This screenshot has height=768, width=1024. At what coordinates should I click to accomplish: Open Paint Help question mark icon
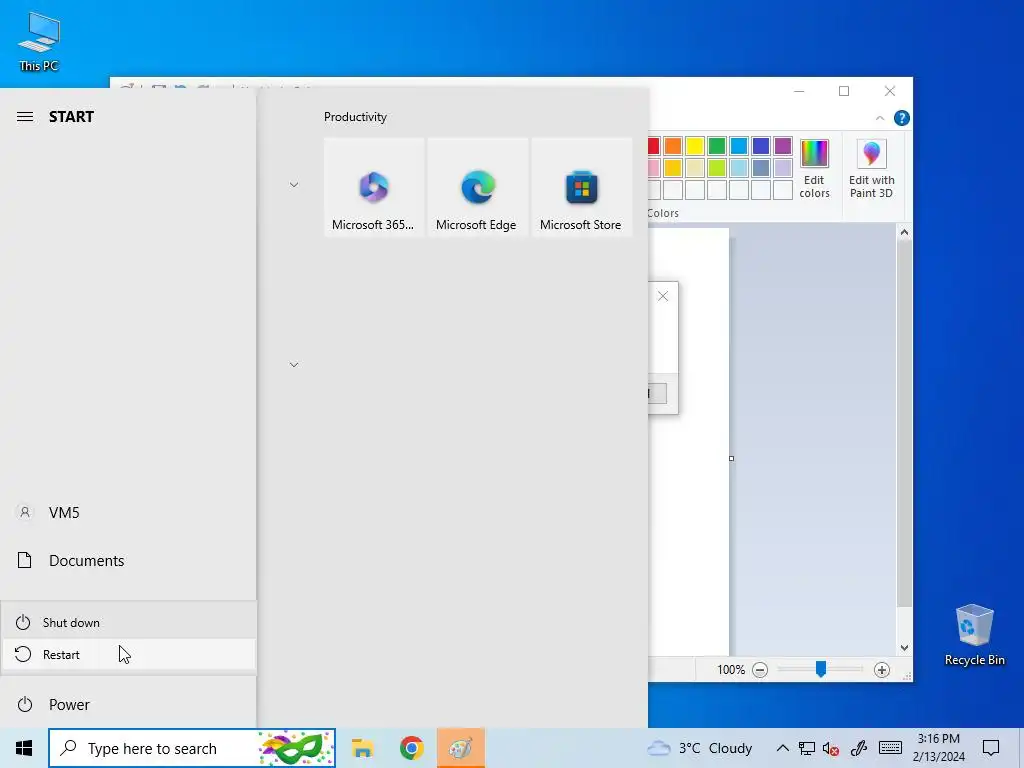click(x=902, y=118)
